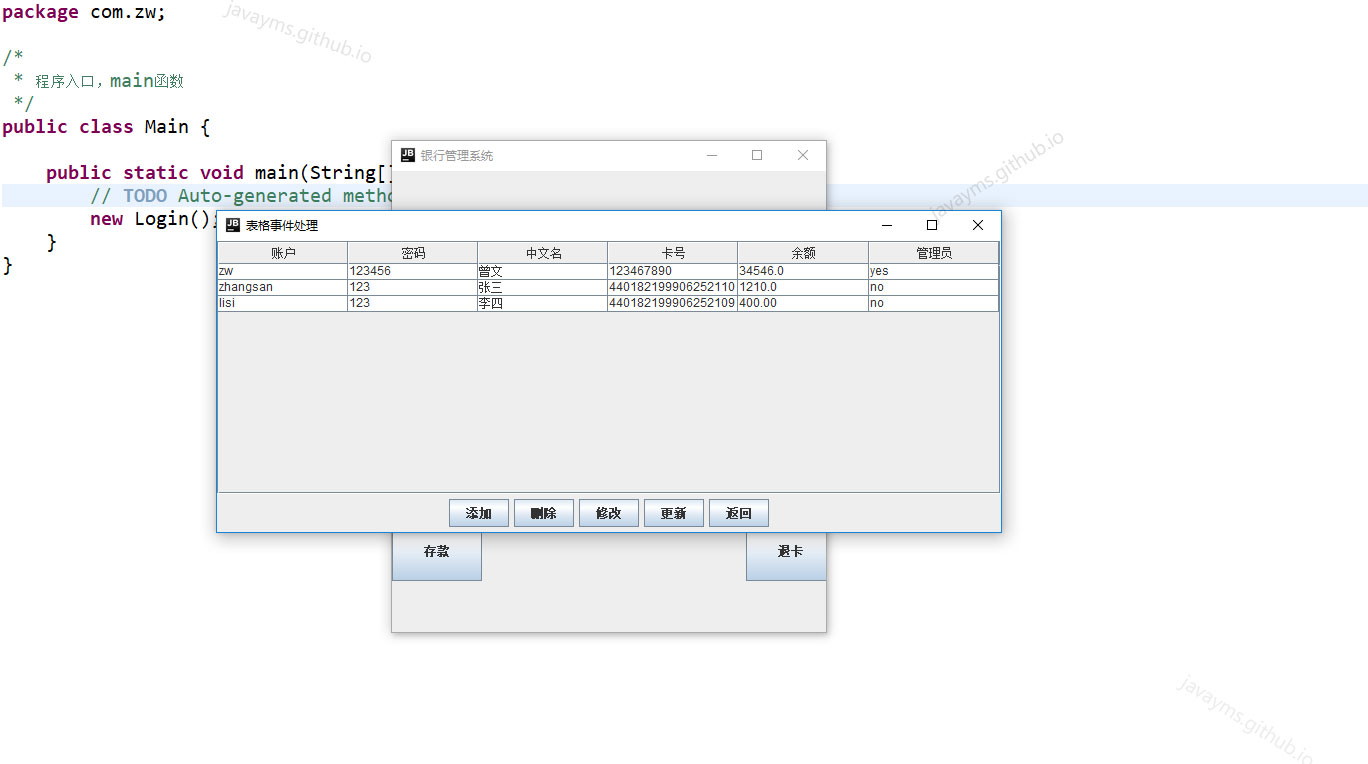The image size is (1368, 764).
Task: Select the 密码 column header
Action: click(411, 252)
